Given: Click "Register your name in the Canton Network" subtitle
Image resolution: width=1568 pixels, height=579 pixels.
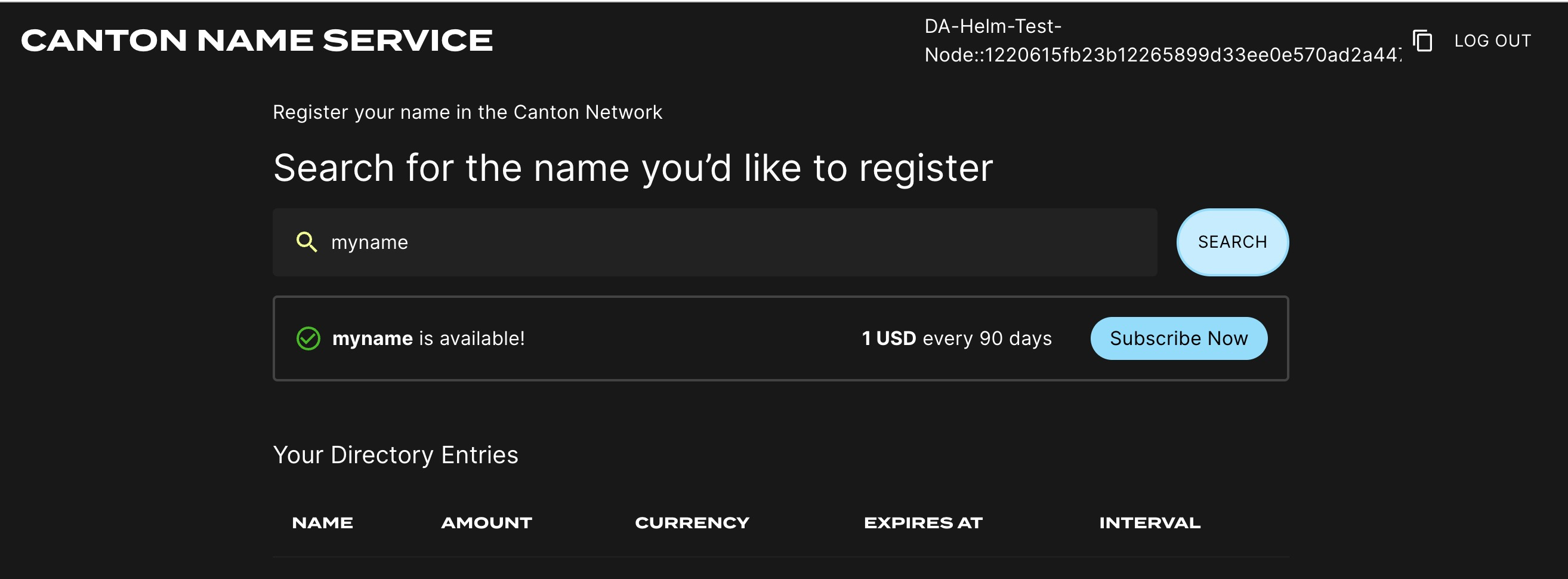Looking at the screenshot, I should pyautogui.click(x=467, y=113).
